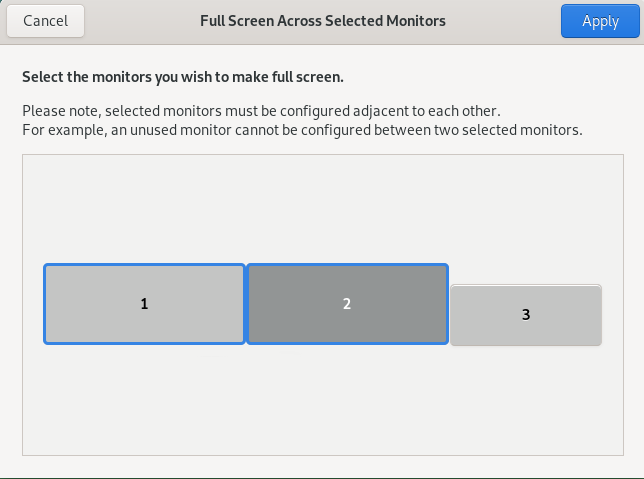644x479 pixels.
Task: Click the empty layout area below the monitors
Action: [x=322, y=400]
